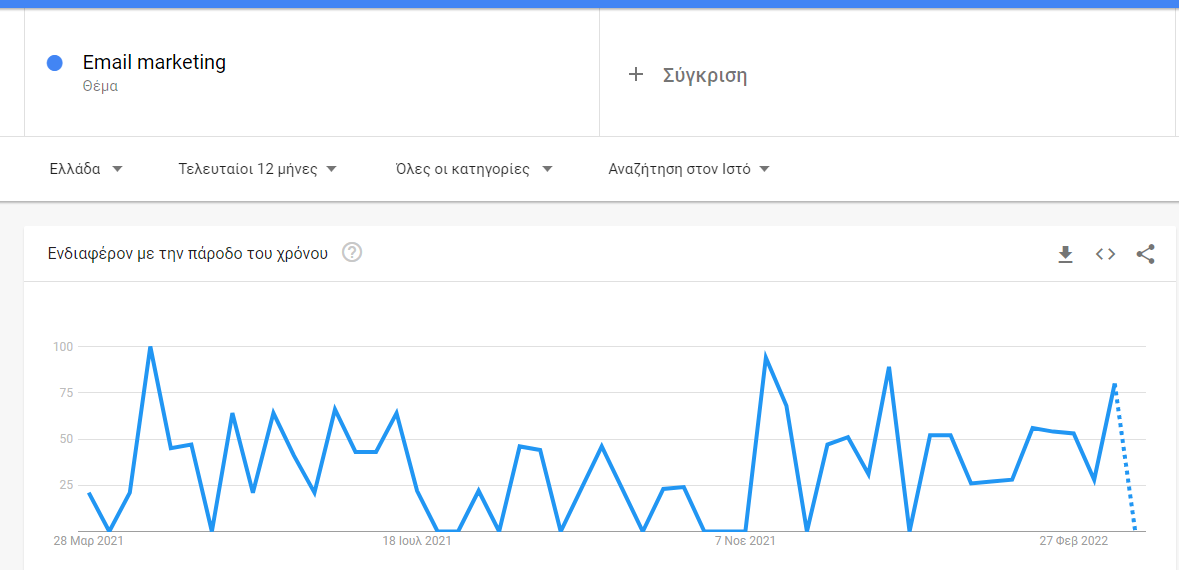Expand the Αναζήτηση στον Ιστό search type dropdown
Viewport: 1179px width, 570px height.
click(689, 169)
